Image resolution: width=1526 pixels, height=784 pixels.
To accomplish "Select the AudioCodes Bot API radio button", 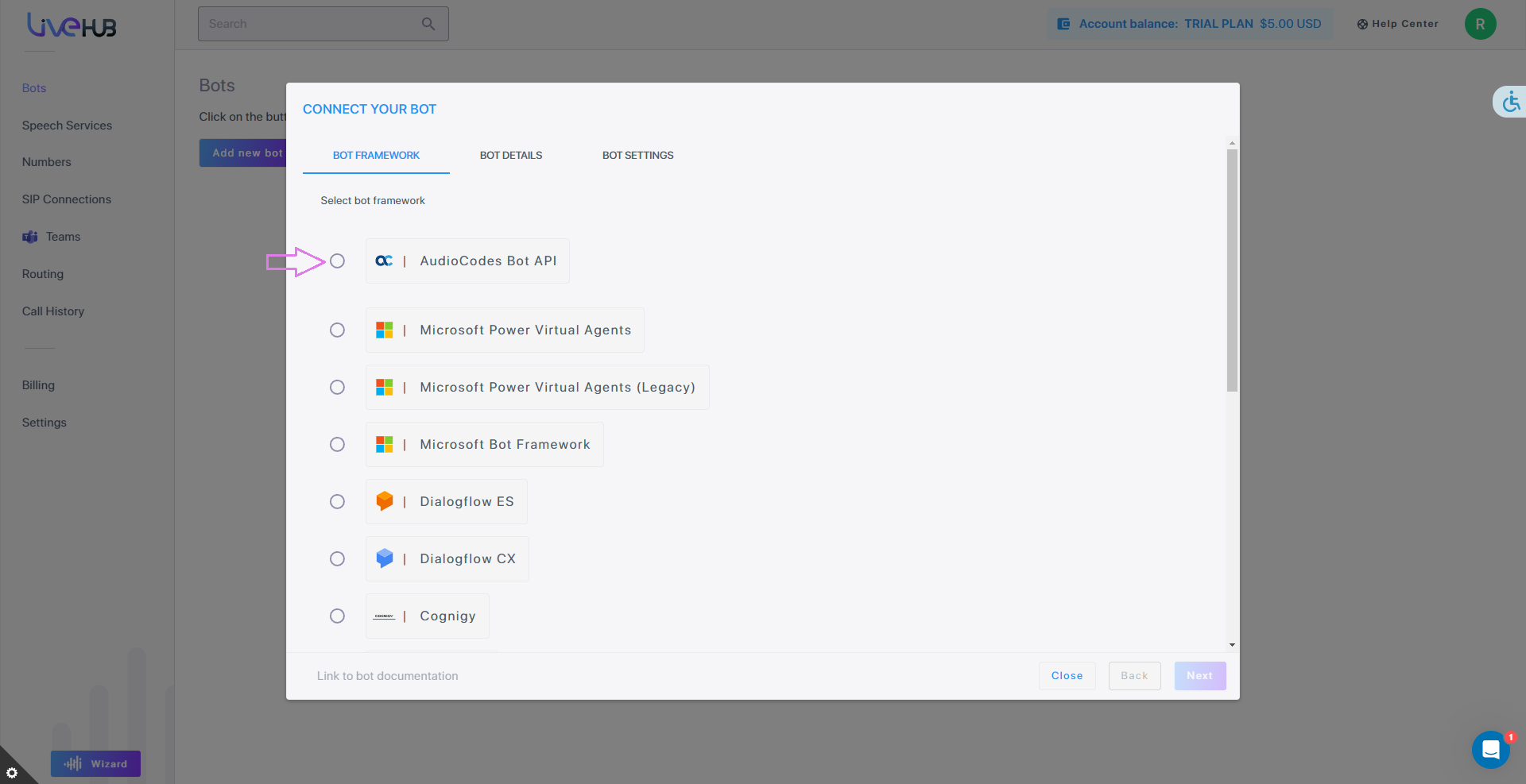I will coord(337,261).
